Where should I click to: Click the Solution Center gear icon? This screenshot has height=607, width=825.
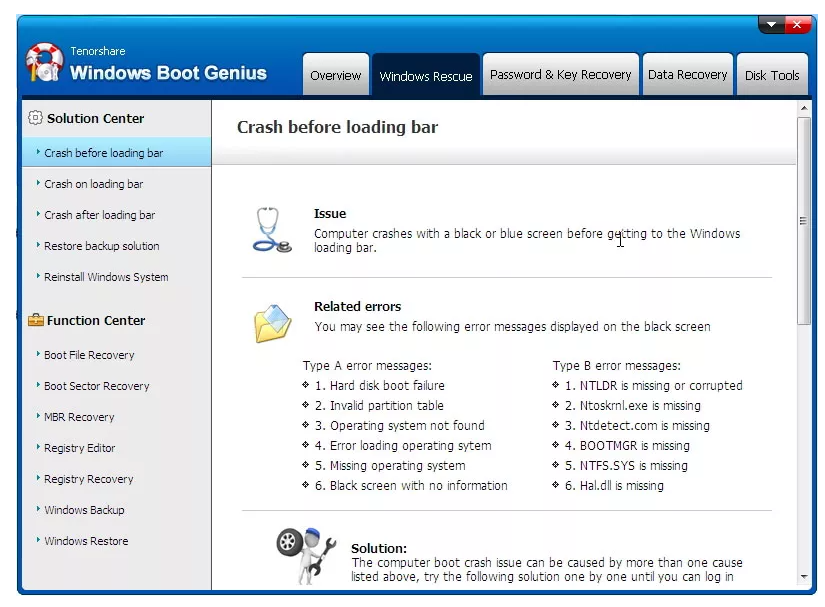[x=35, y=118]
